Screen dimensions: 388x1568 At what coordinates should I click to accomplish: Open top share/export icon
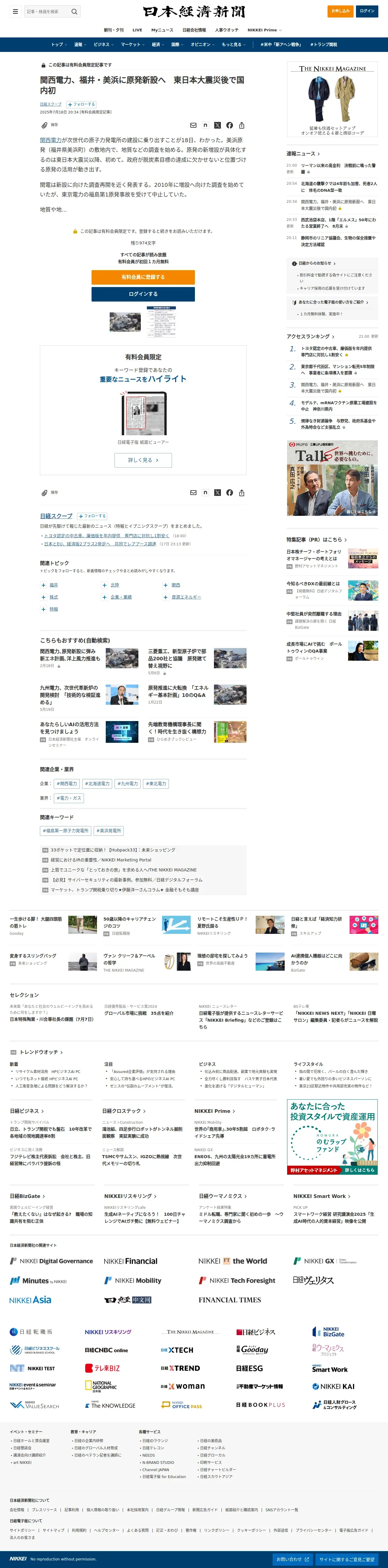tap(242, 125)
